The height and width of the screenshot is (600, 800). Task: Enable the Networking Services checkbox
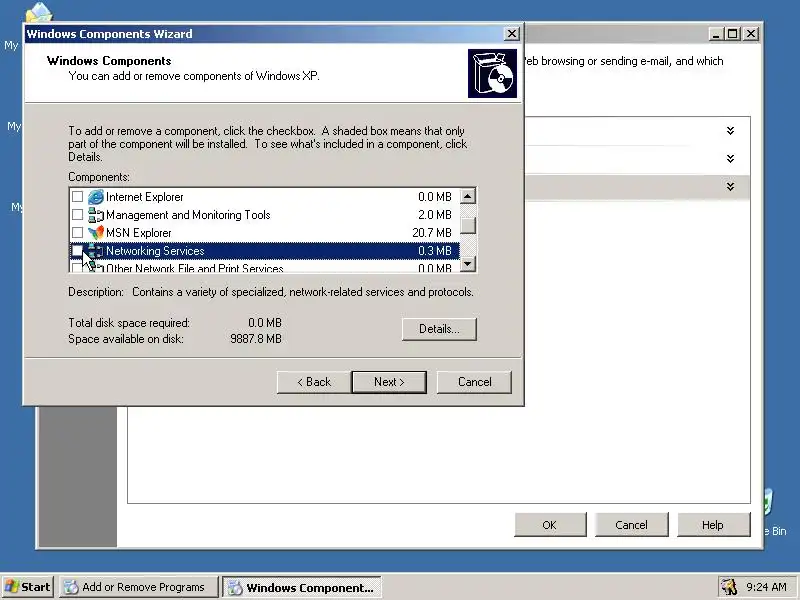[x=77, y=251]
